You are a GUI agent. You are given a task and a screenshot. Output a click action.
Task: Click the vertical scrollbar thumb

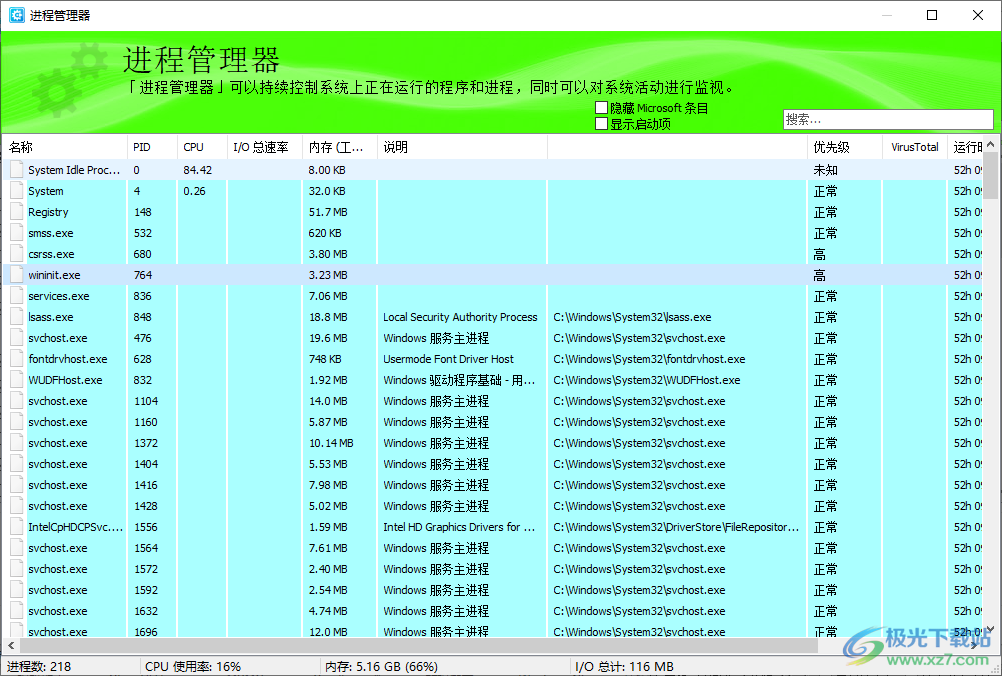(990, 177)
